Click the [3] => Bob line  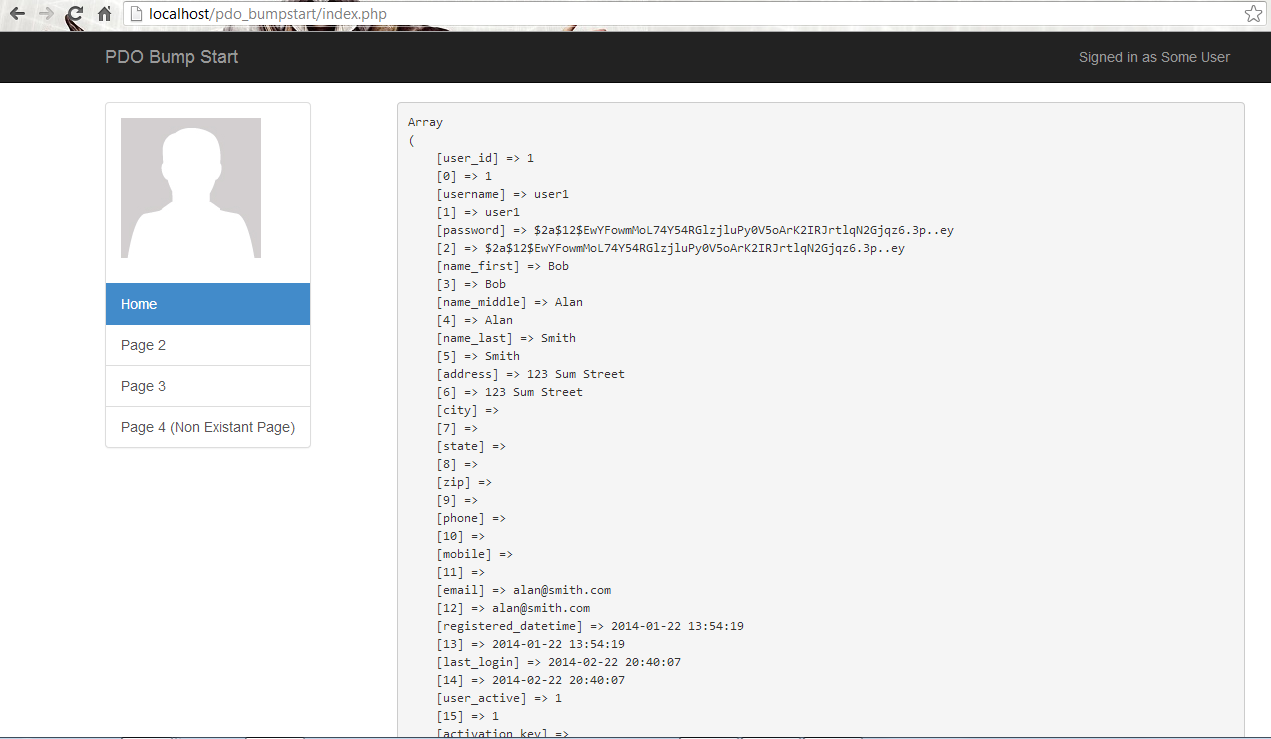tap(471, 284)
